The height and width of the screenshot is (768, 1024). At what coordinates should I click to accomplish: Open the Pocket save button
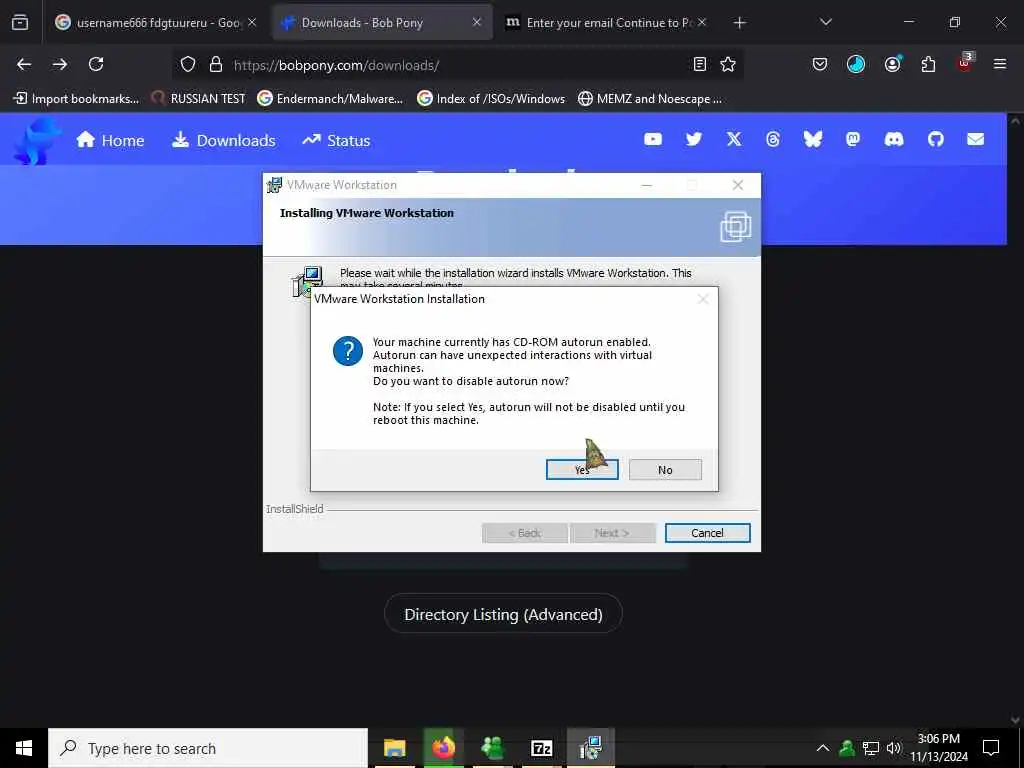click(x=820, y=64)
